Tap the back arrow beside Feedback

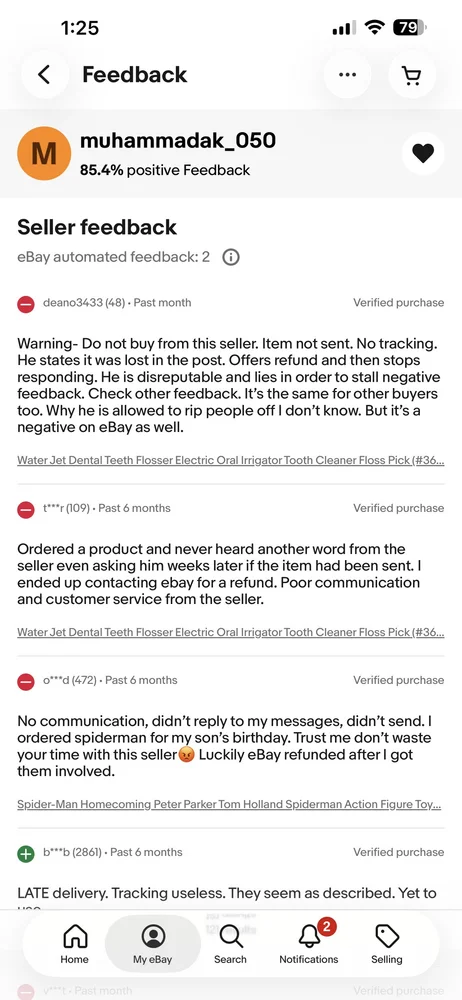click(x=43, y=75)
